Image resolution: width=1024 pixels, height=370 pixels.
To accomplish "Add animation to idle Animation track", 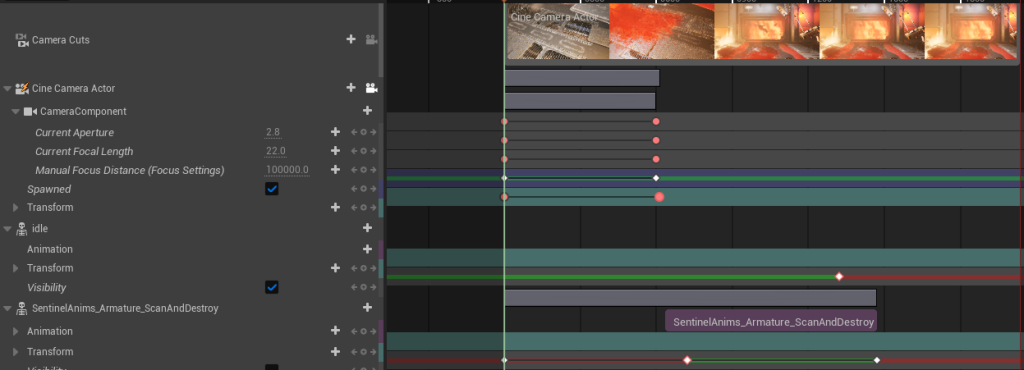I will point(367,249).
